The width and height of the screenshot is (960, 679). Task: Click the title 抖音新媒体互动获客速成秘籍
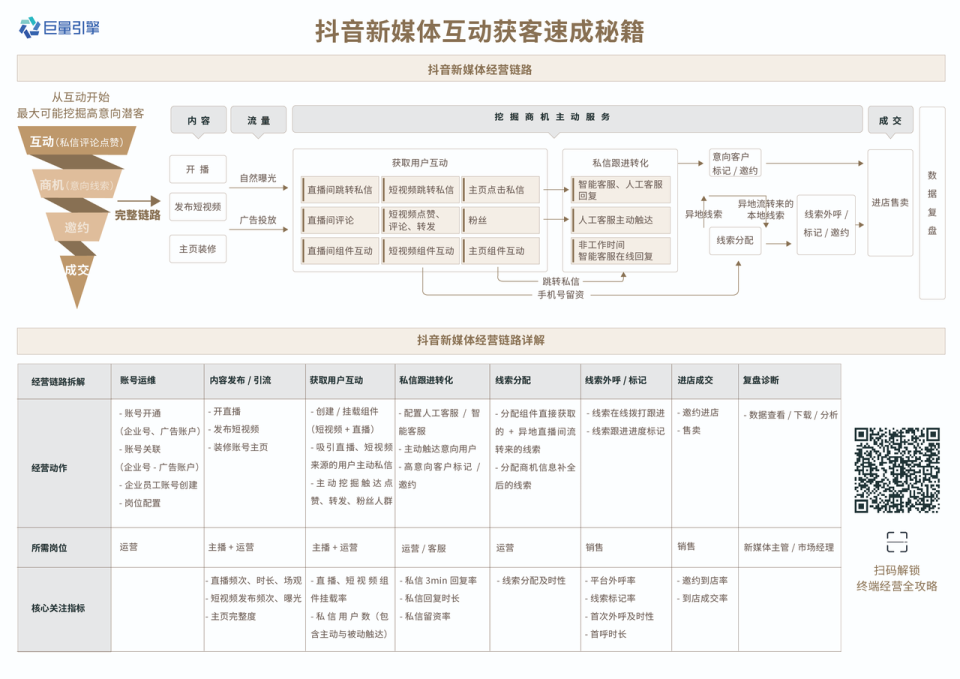(479, 32)
